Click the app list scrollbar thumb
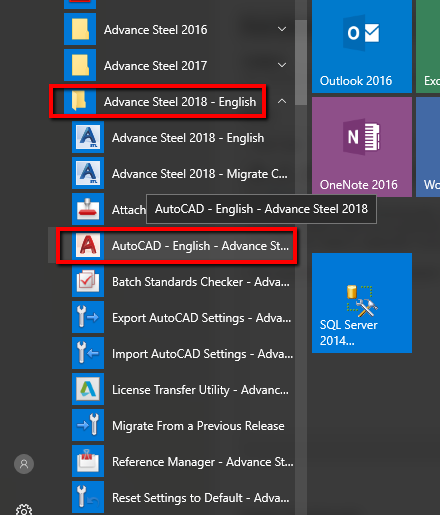 [301, 62]
